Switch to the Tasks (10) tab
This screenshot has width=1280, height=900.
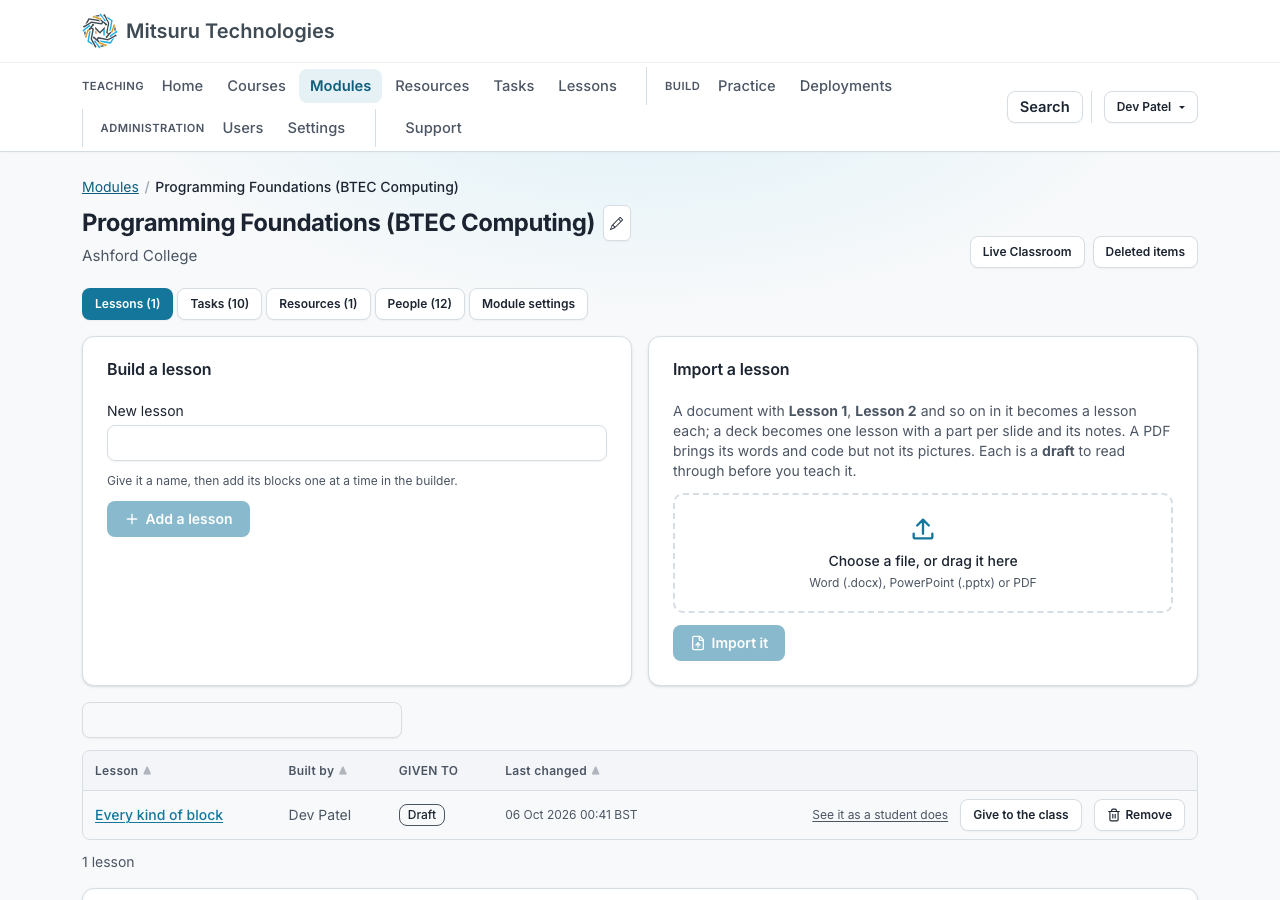pos(220,304)
